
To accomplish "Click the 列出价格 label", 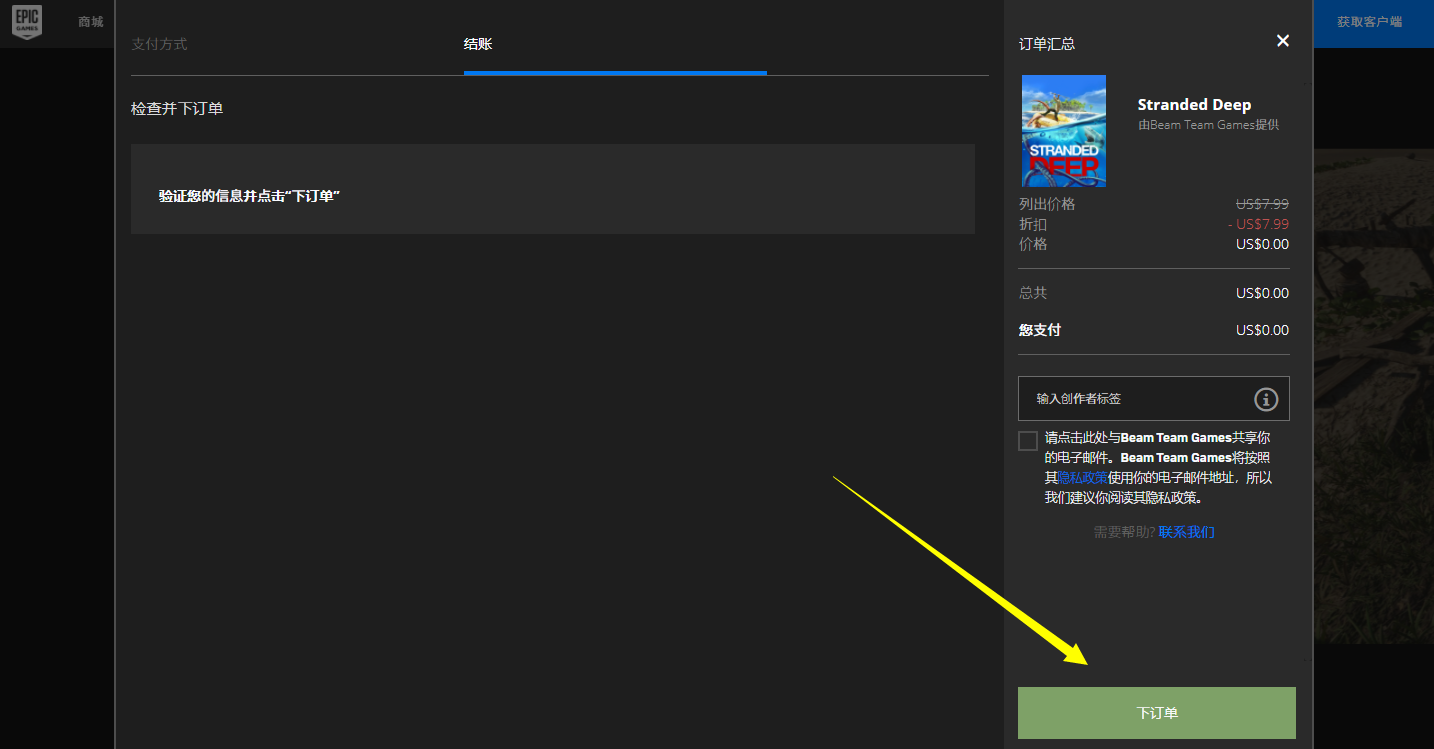I will [x=1047, y=204].
